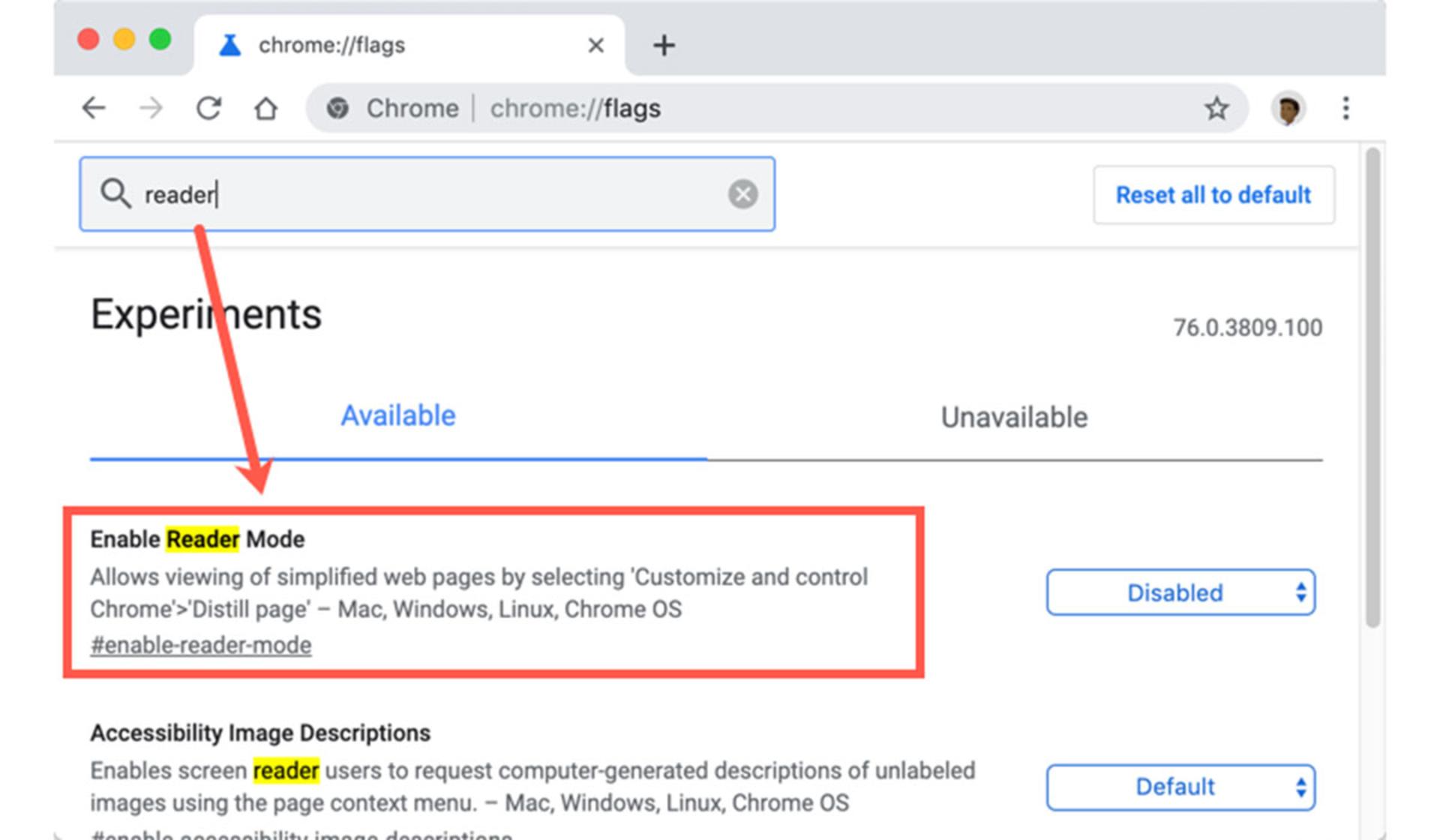Click the Chrome site info icon
This screenshot has width=1440, height=840.
point(337,109)
